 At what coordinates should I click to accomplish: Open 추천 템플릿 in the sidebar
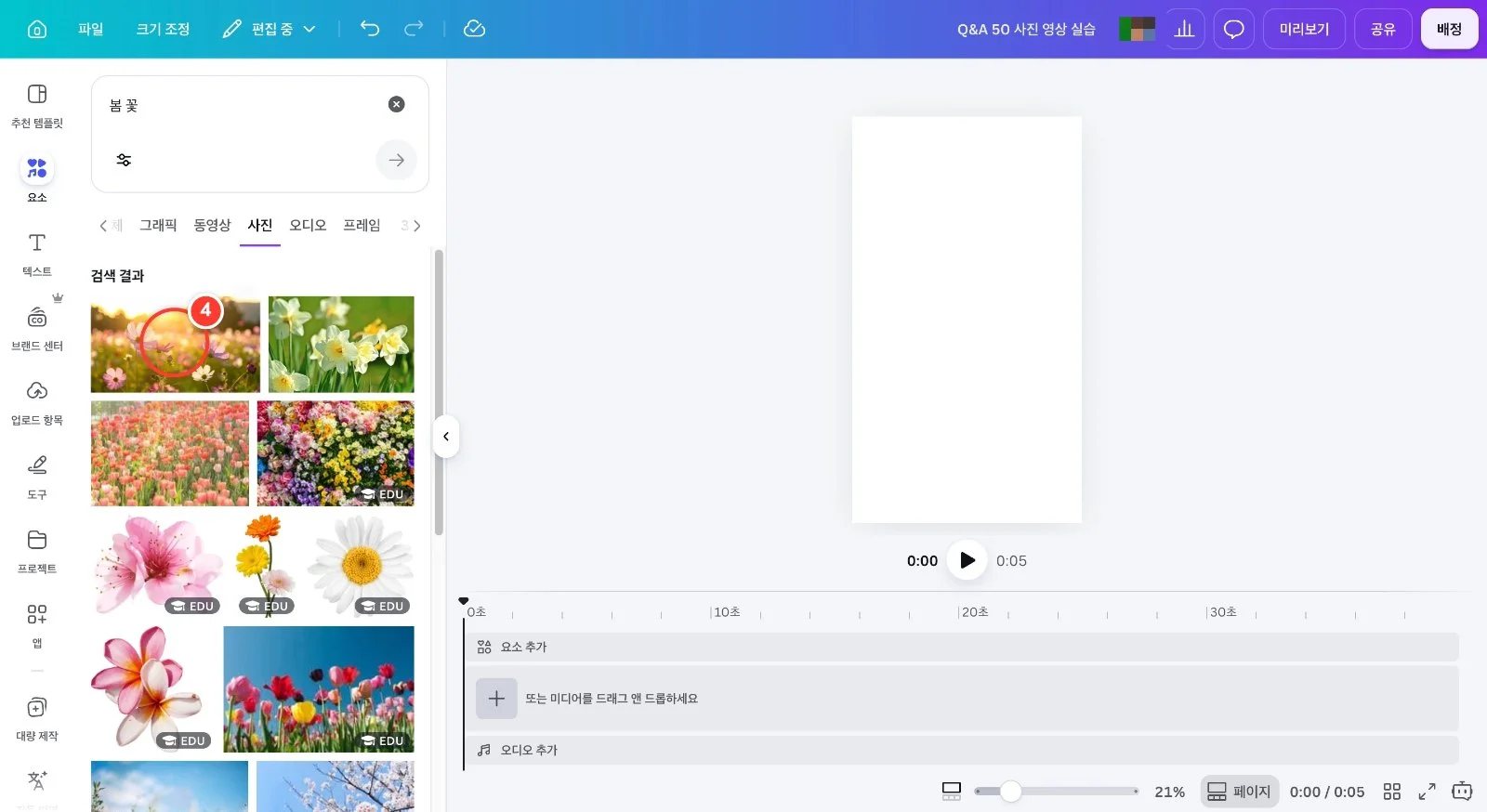click(x=37, y=106)
